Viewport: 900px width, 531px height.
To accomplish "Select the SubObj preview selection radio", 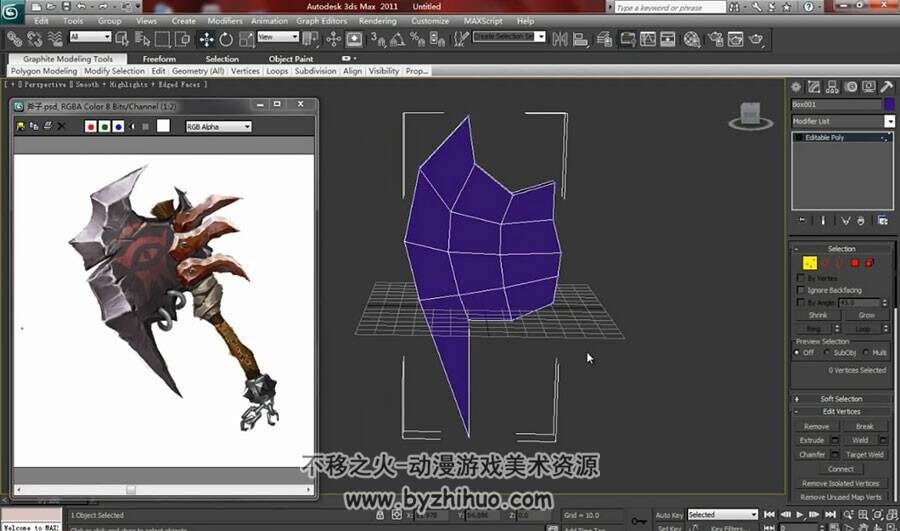I will pyautogui.click(x=827, y=352).
